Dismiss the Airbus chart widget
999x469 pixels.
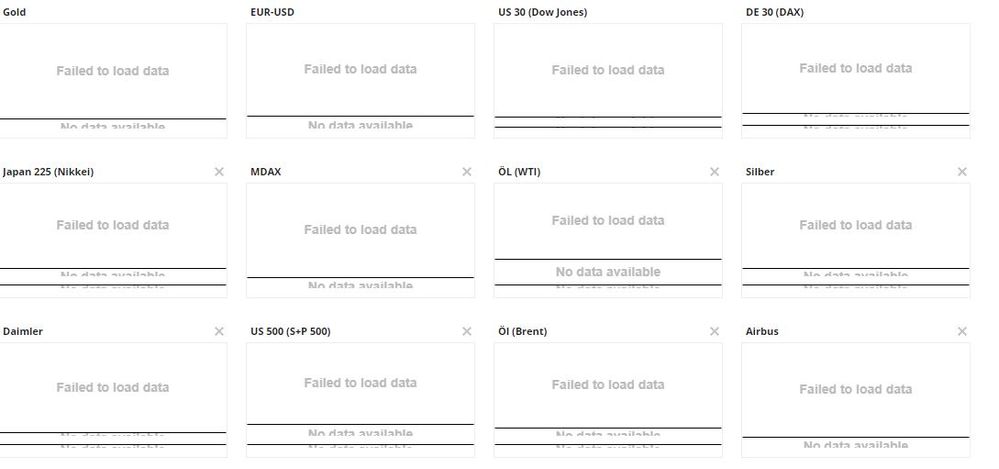point(962,331)
